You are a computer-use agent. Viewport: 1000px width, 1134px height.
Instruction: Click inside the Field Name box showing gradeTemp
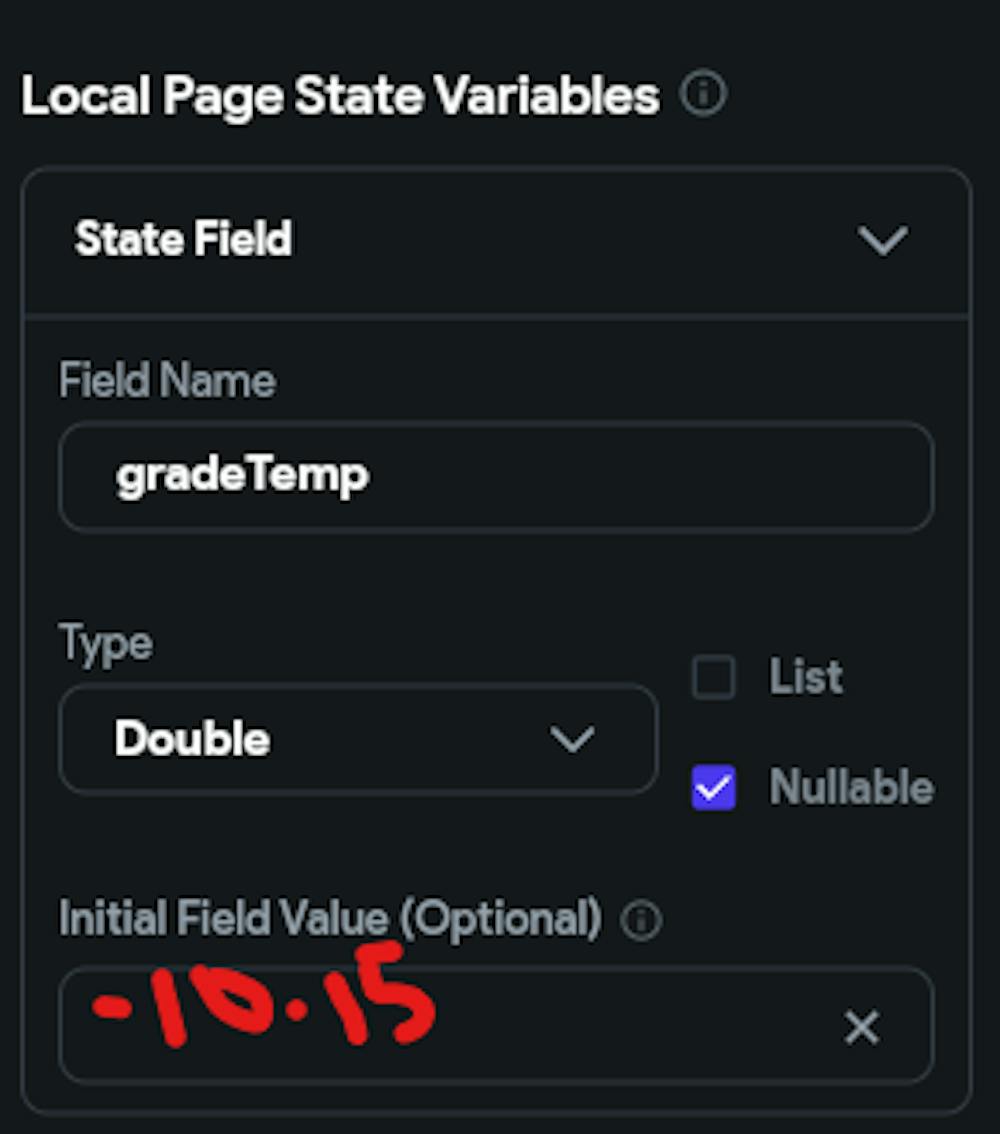pos(497,477)
